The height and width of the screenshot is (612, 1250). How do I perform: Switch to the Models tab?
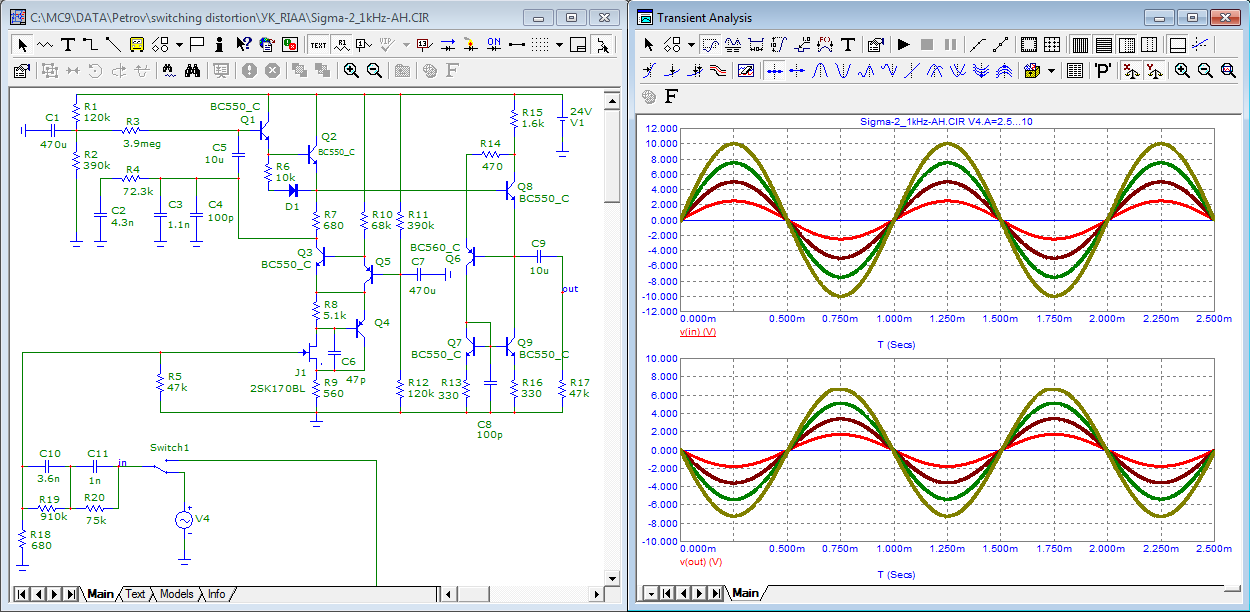click(177, 594)
